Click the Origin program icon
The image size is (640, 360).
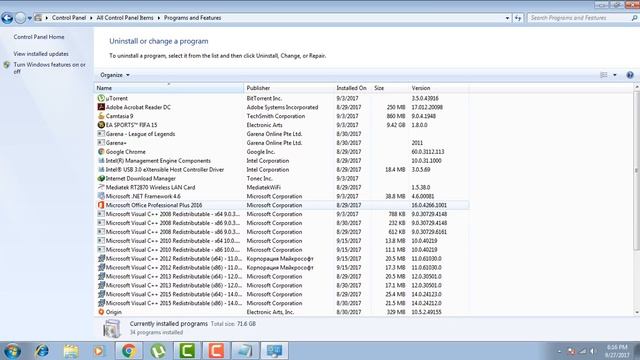click(101, 312)
